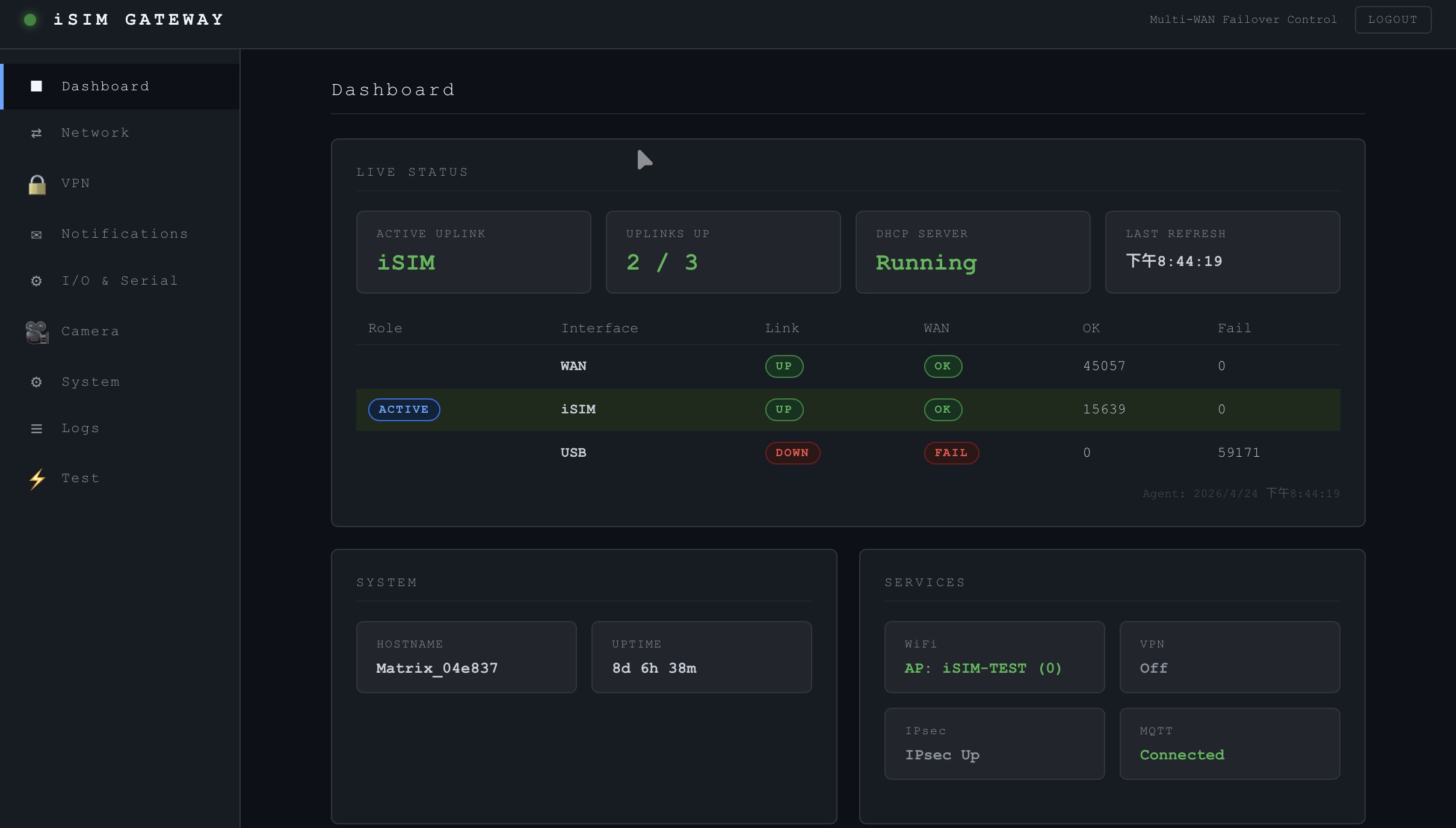Open the VPN section
1456x828 pixels.
coord(120,183)
